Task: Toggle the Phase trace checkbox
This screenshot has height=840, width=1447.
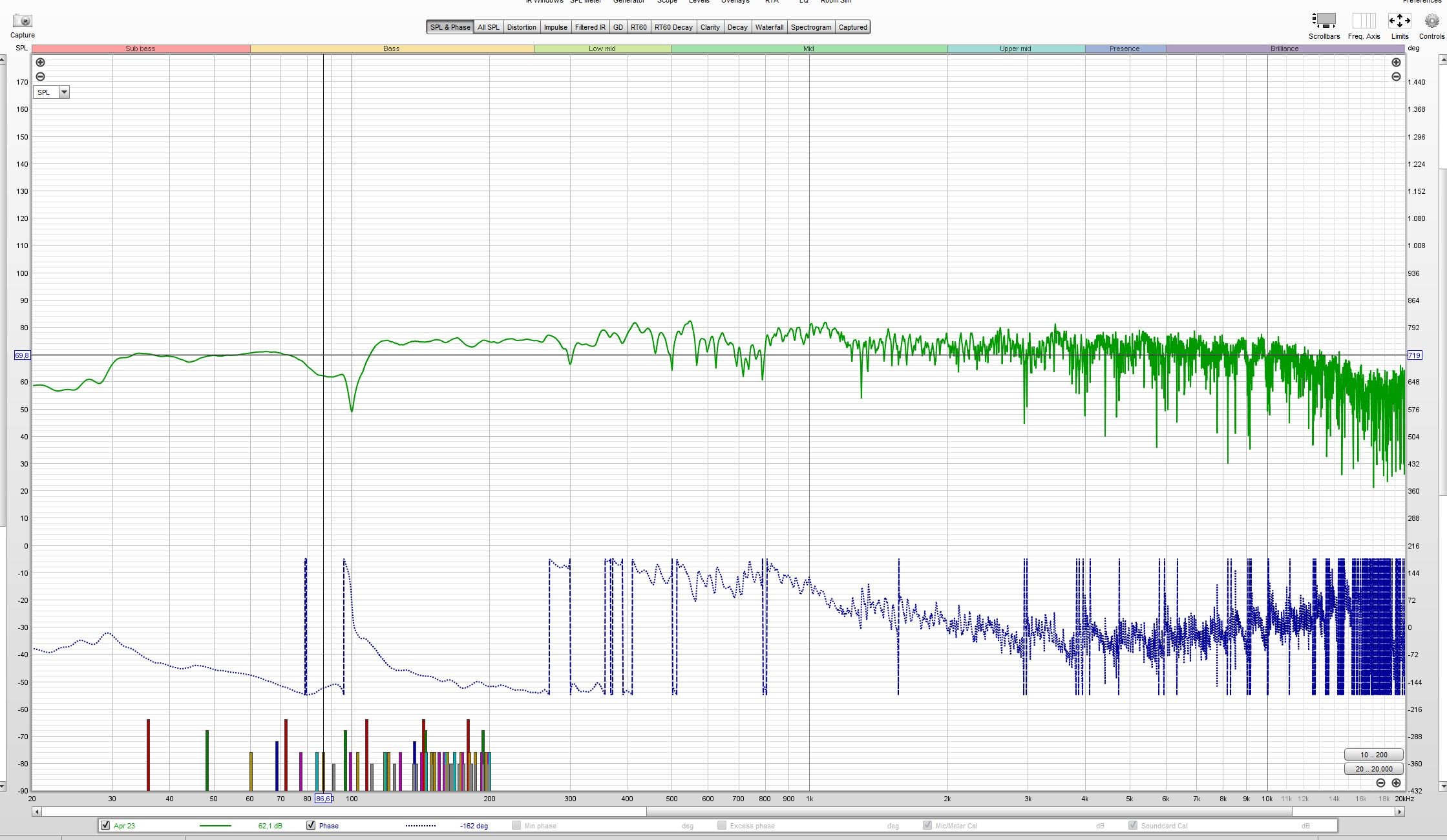Action: 311,825
